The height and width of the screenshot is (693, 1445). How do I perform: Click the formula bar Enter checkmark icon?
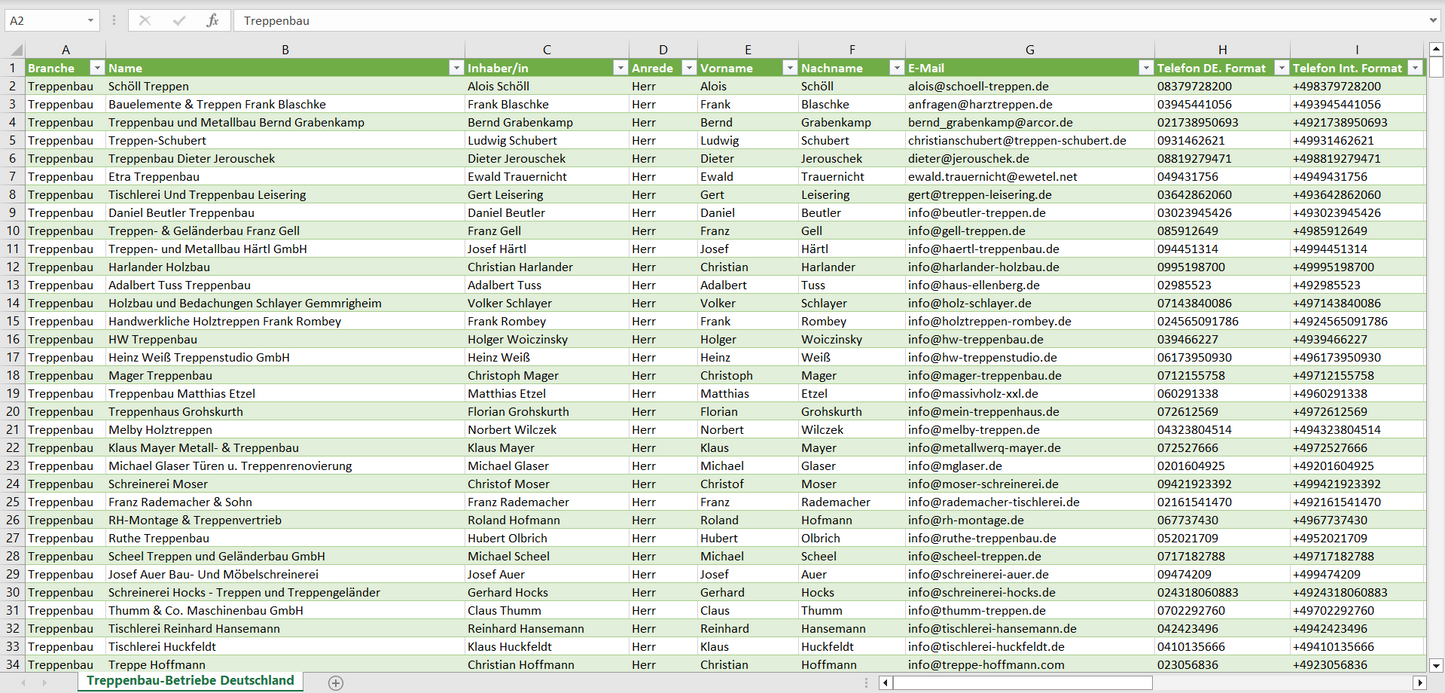pyautogui.click(x=179, y=20)
